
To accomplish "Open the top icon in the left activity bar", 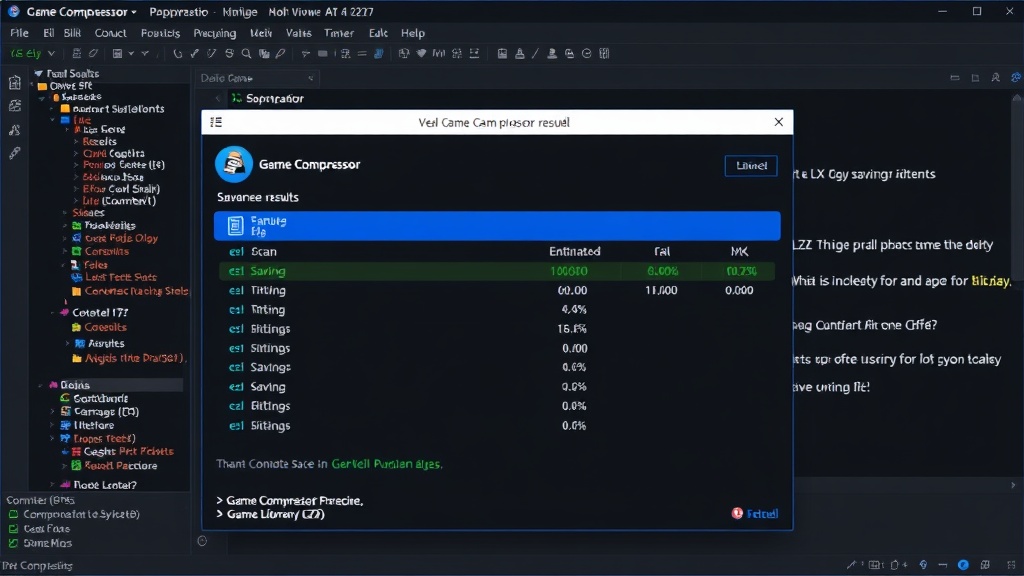I will [14, 82].
